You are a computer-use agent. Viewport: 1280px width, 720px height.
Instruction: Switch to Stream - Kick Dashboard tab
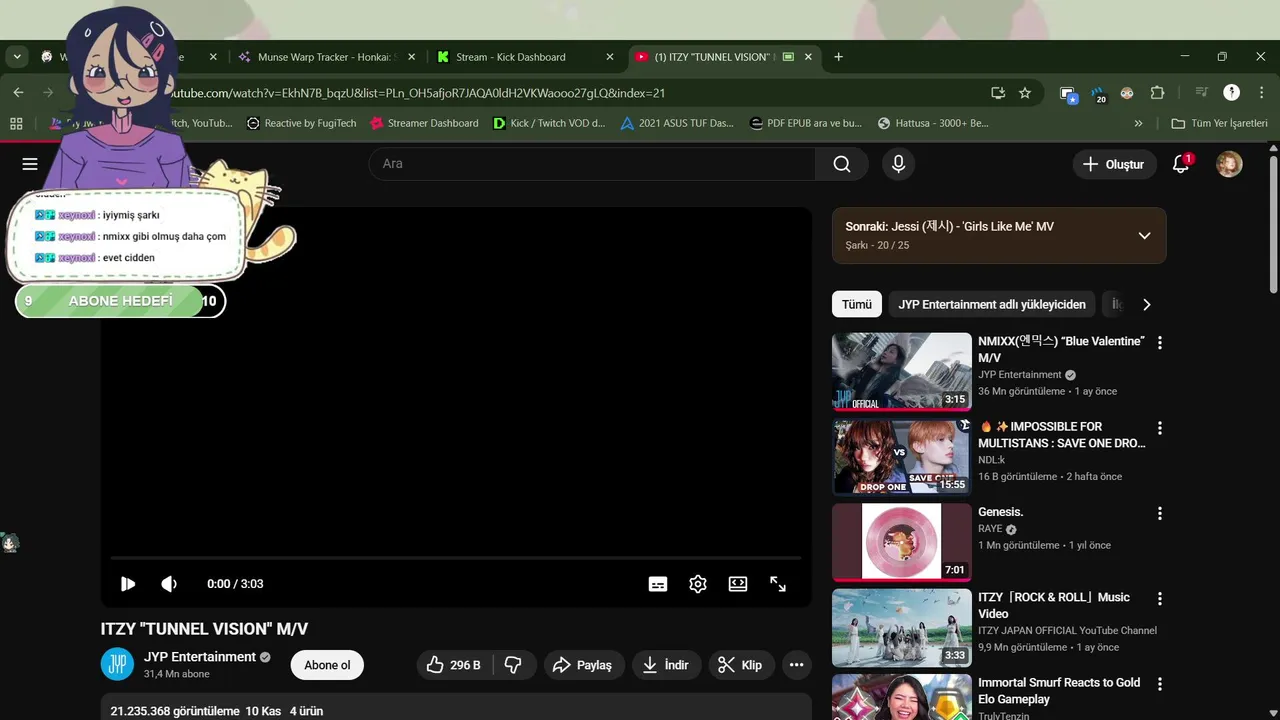pos(524,57)
